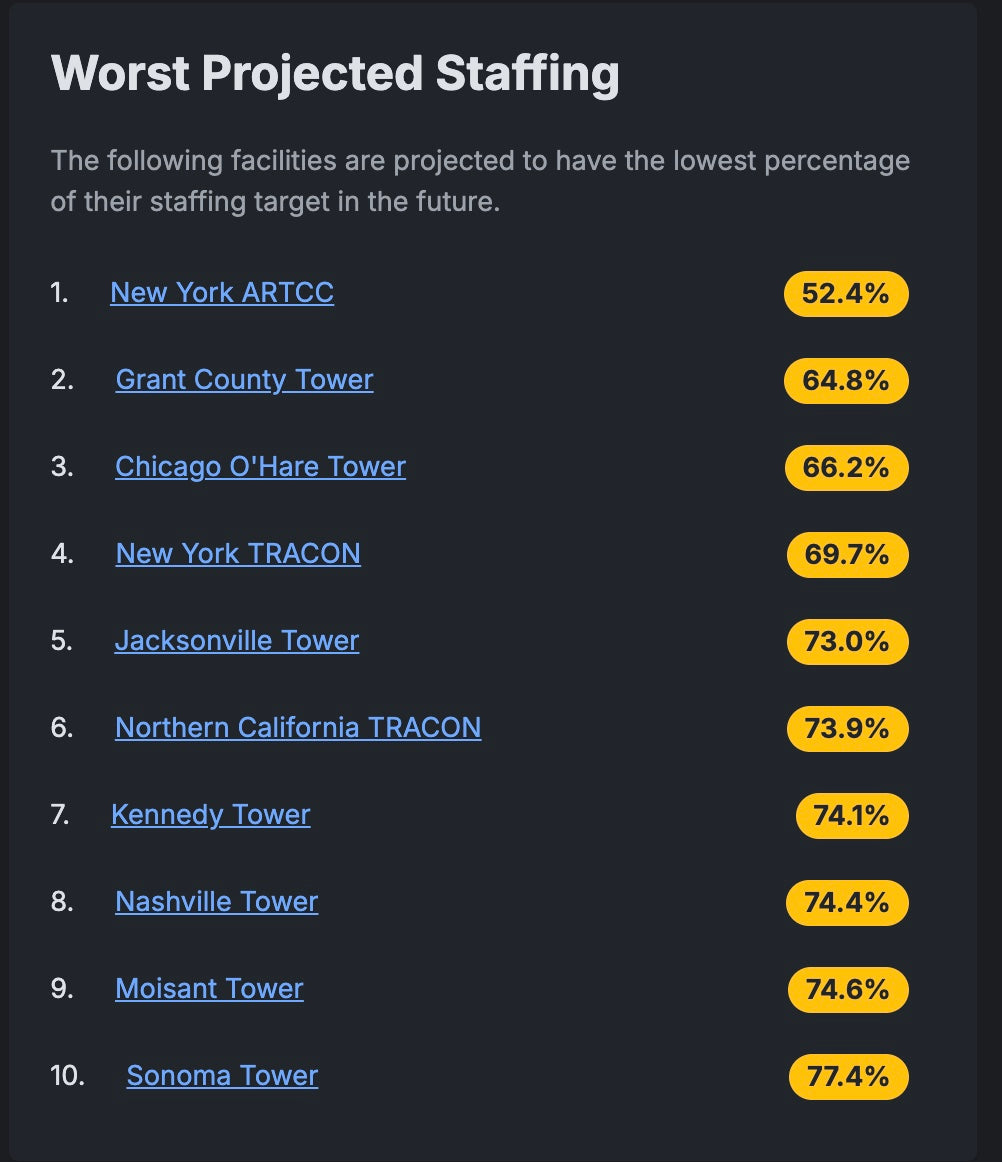This screenshot has height=1162, width=1002.
Task: Open the Kennedy Tower link
Action: (210, 814)
